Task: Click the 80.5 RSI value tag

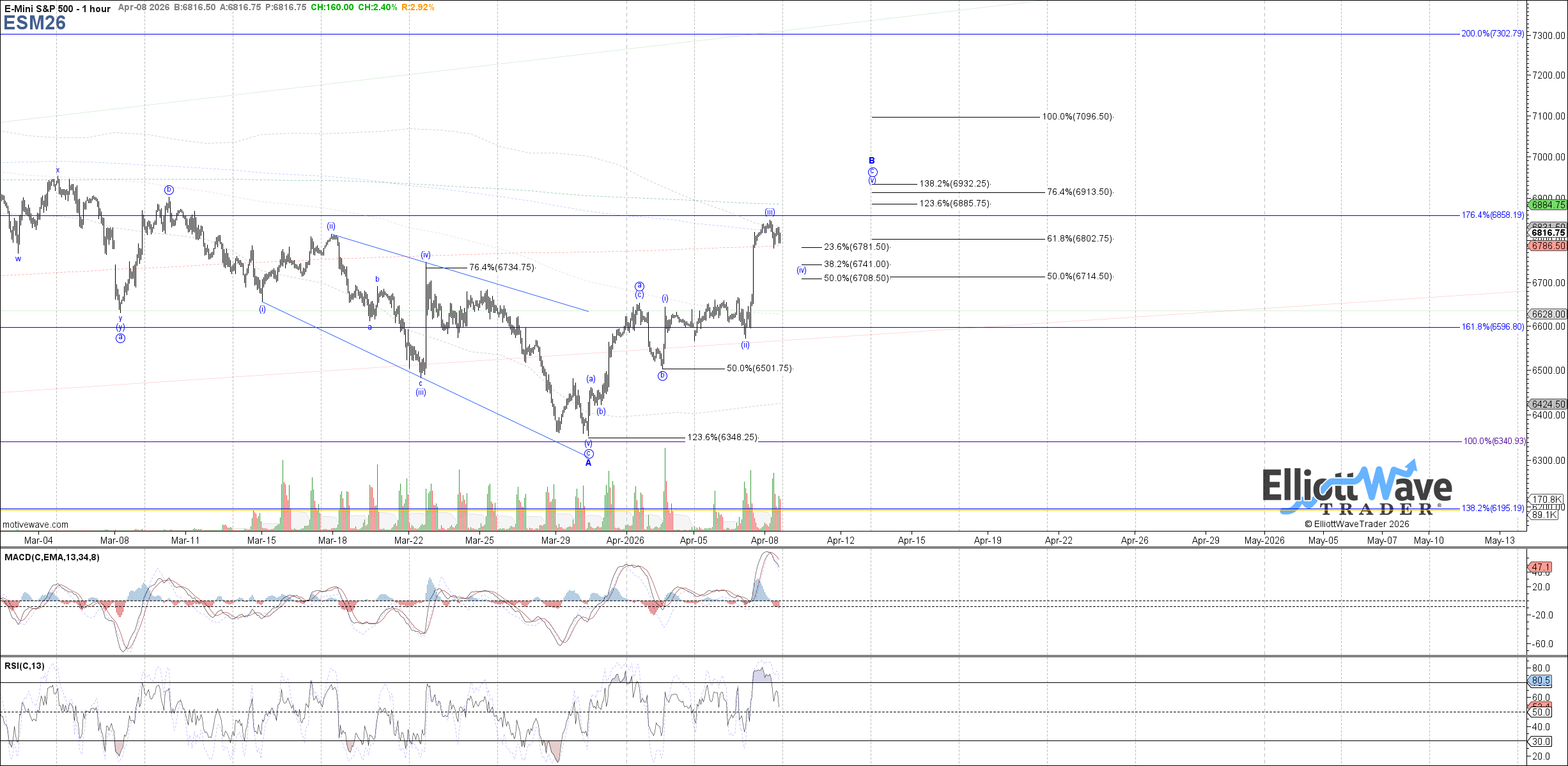Action: click(x=1541, y=681)
